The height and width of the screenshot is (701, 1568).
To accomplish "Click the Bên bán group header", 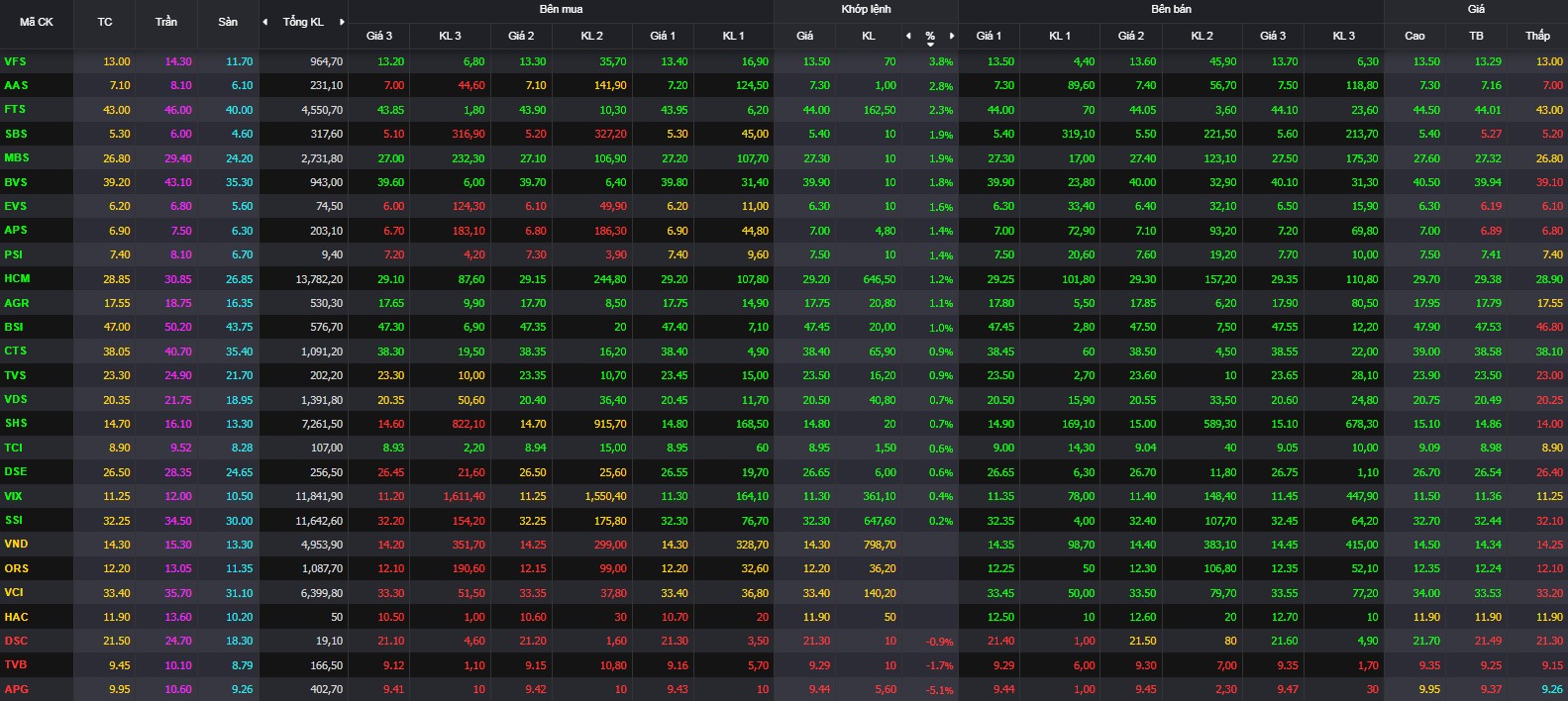I will pos(1171,9).
